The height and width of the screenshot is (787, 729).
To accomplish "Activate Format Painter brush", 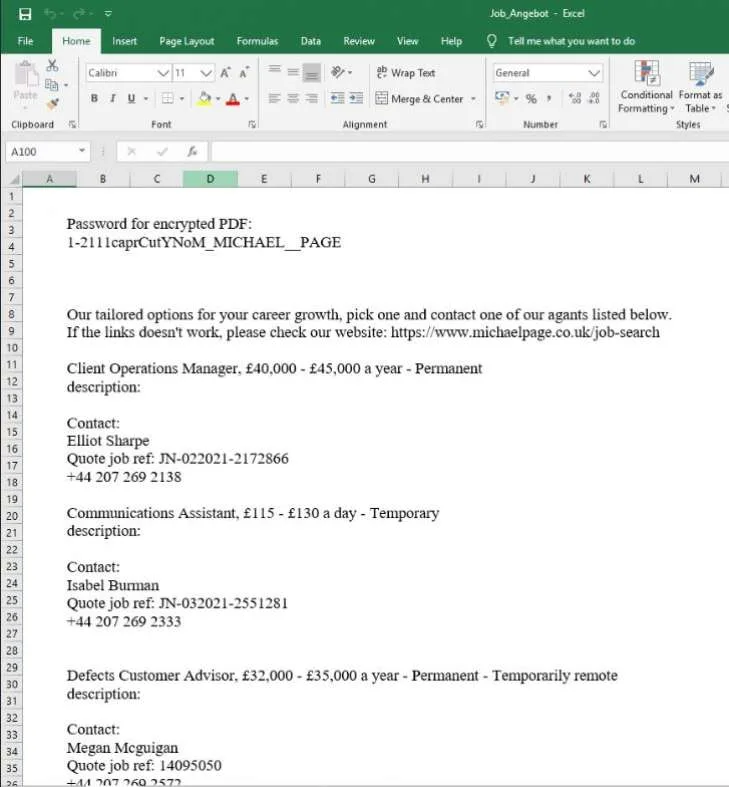I will [x=52, y=104].
